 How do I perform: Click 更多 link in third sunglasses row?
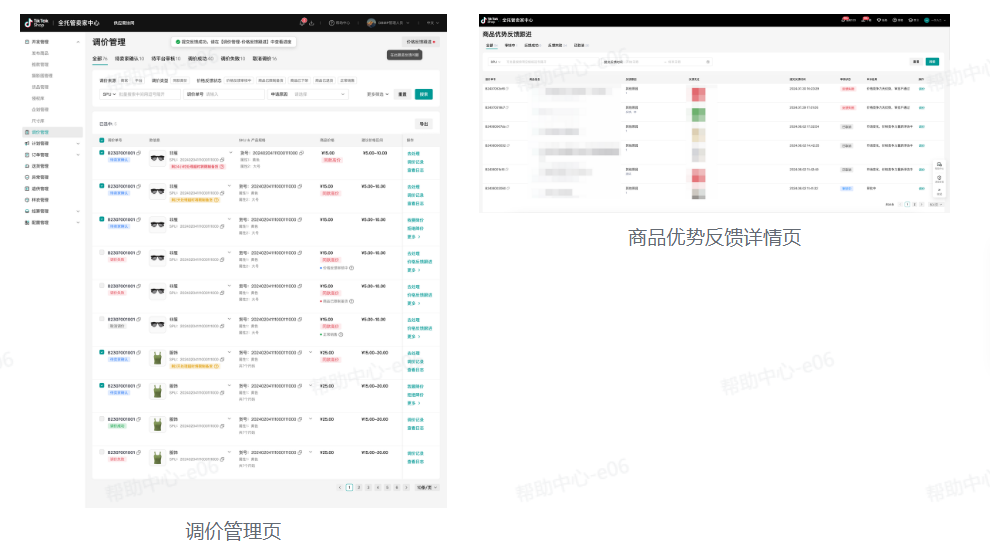click(414, 237)
